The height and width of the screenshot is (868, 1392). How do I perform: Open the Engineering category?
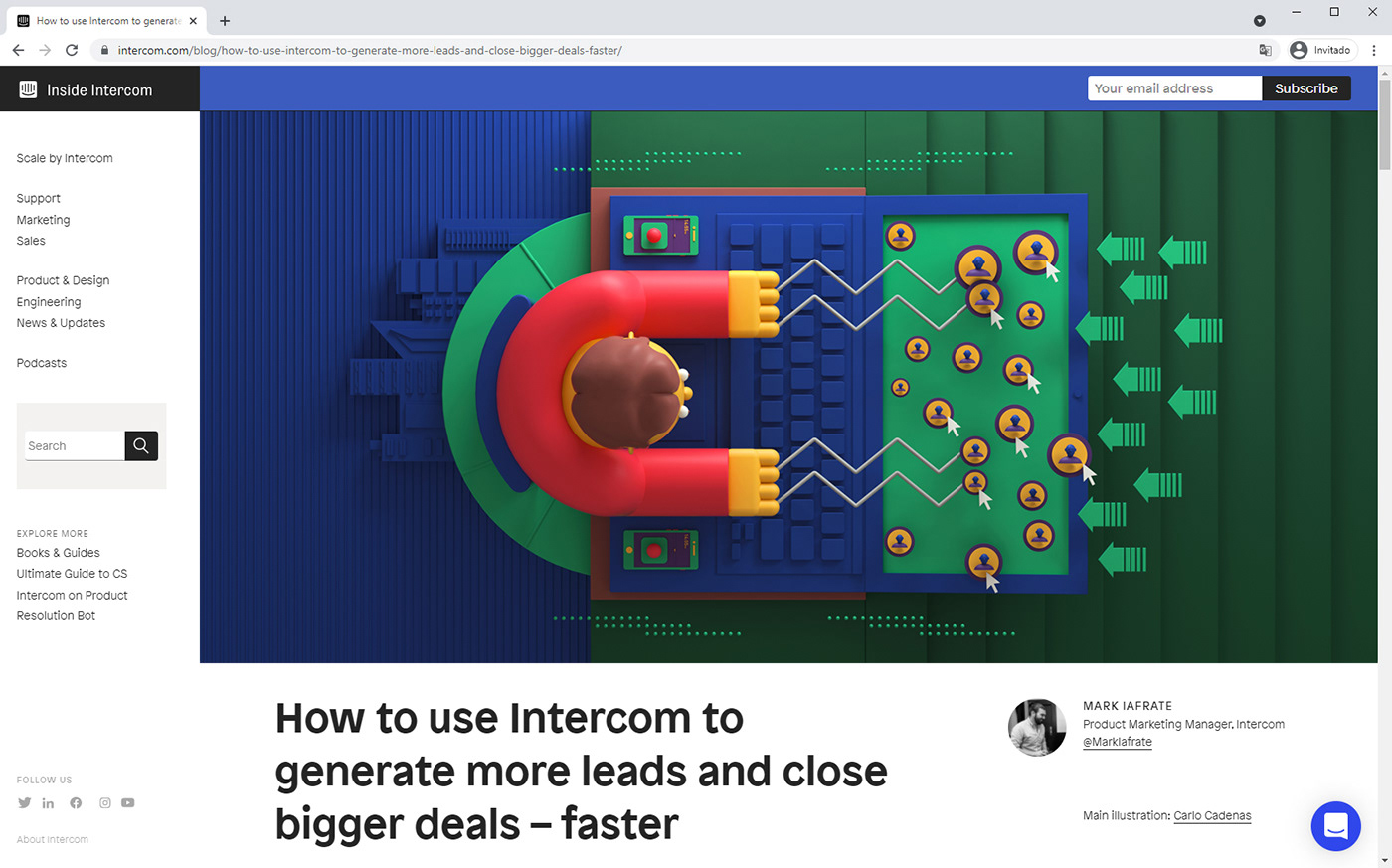click(x=49, y=302)
